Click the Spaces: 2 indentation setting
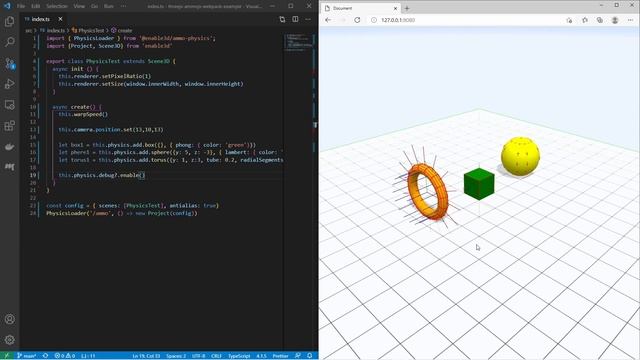The width and height of the screenshot is (640, 360). point(176,356)
